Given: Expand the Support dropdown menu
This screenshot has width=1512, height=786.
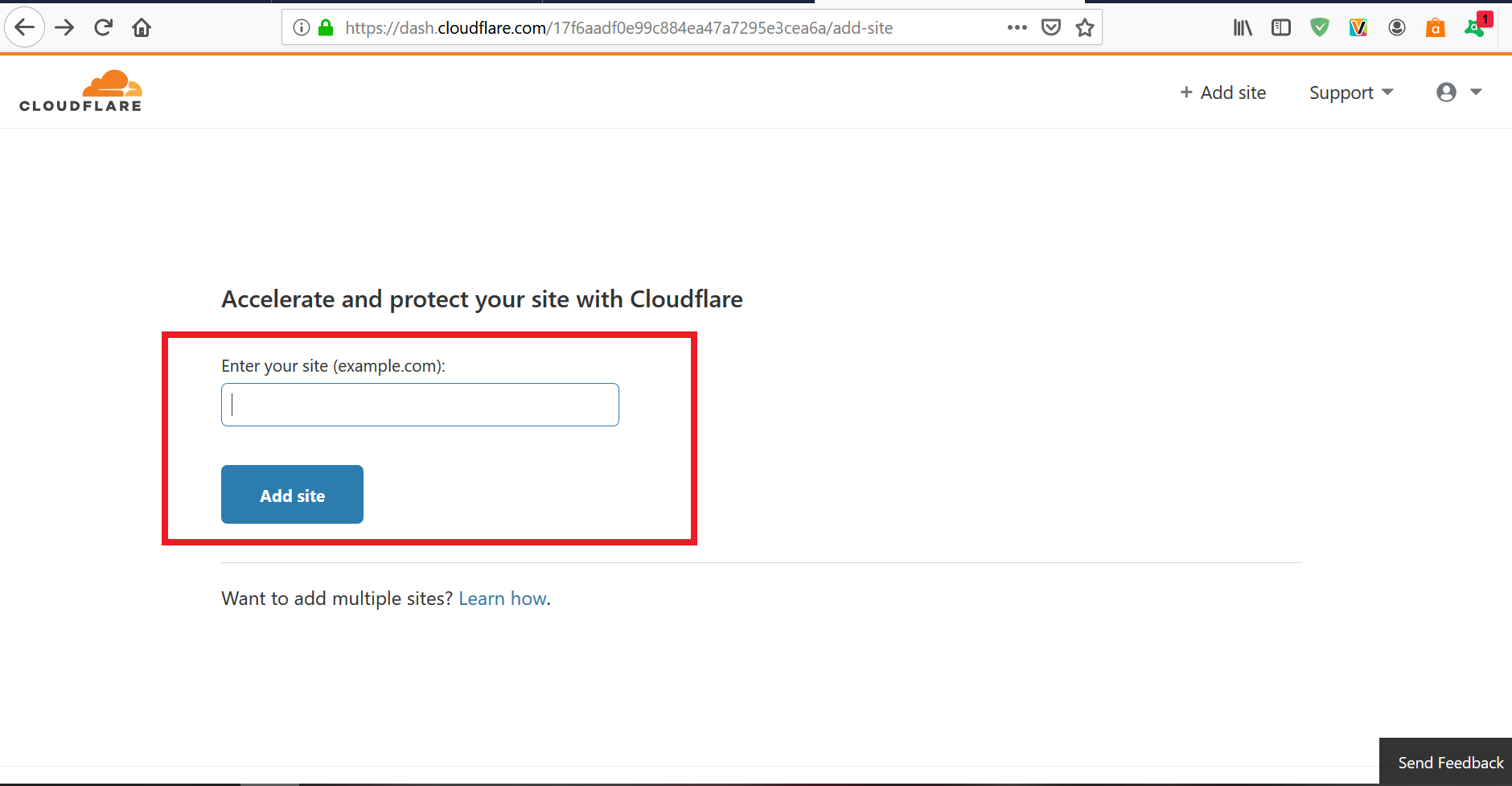Looking at the screenshot, I should tap(1351, 93).
